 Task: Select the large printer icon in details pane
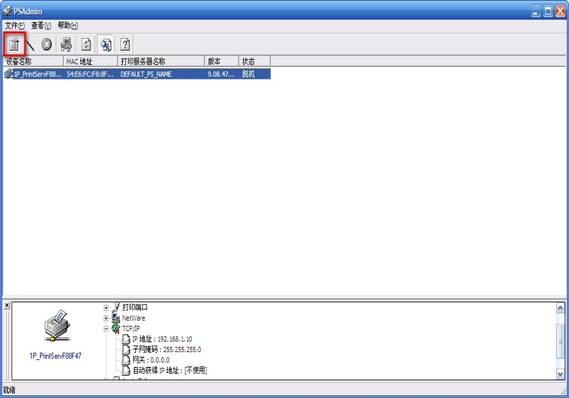(57, 325)
